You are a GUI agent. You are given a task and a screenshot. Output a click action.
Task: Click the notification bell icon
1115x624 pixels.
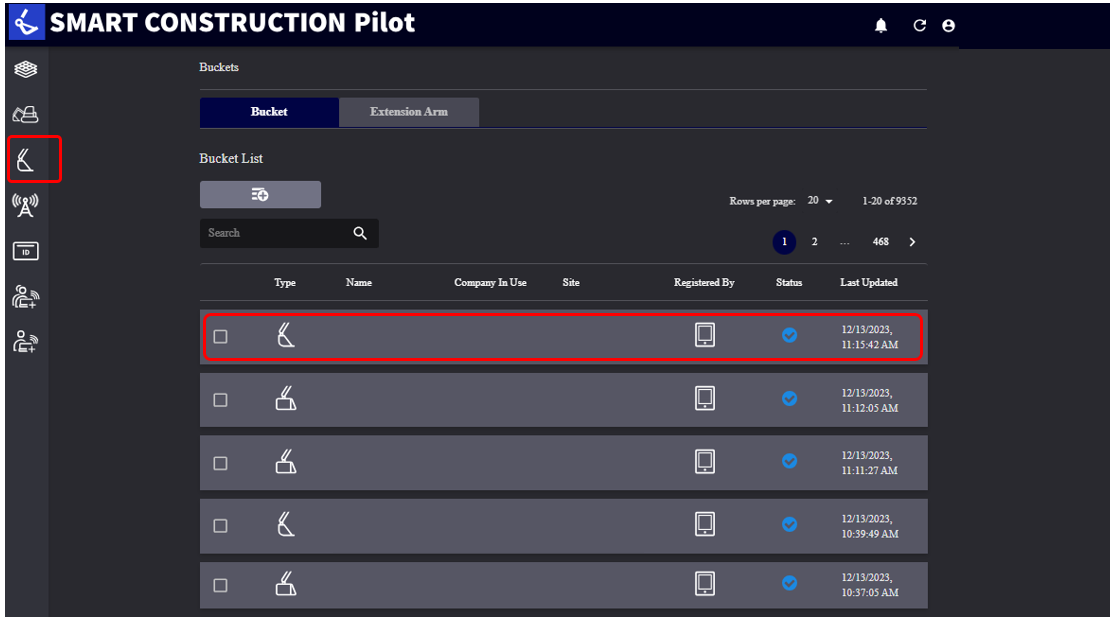click(881, 26)
